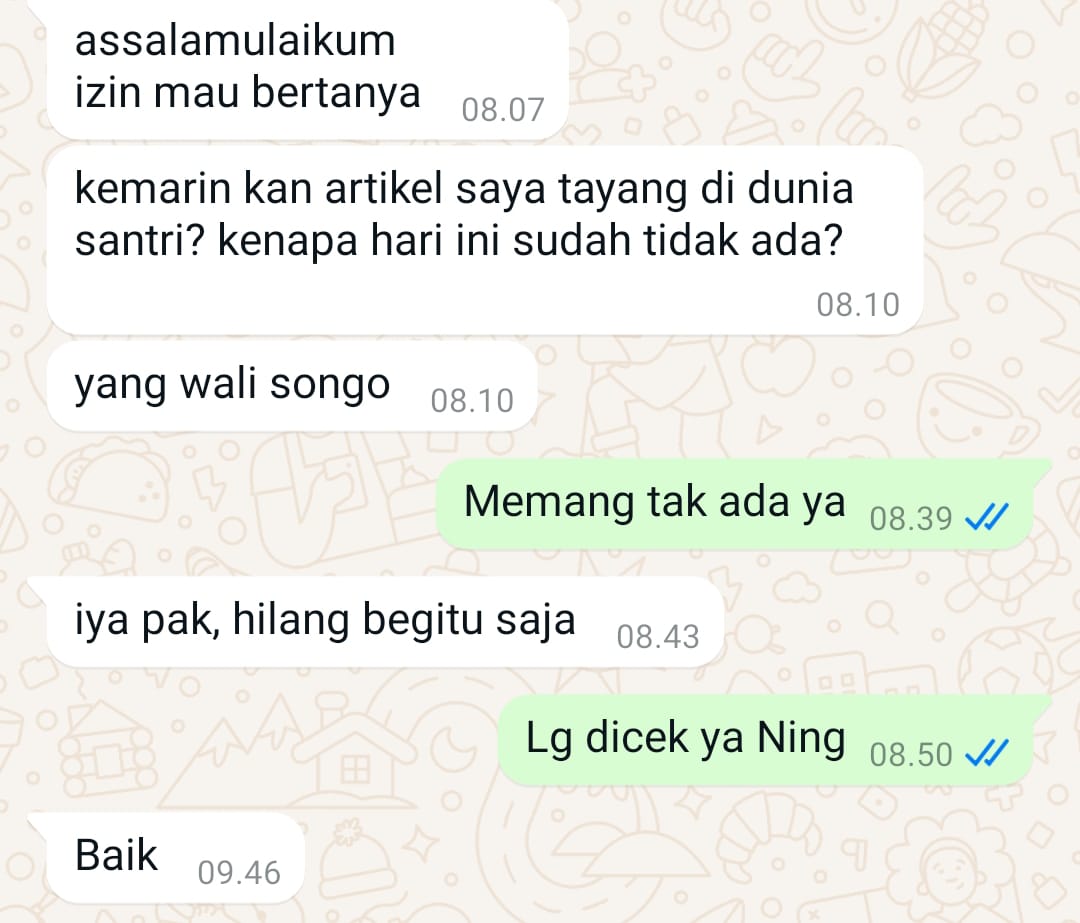Tap the 08.10 timestamp under 'tidak ada?'
The height and width of the screenshot is (923, 1080).
point(858,304)
